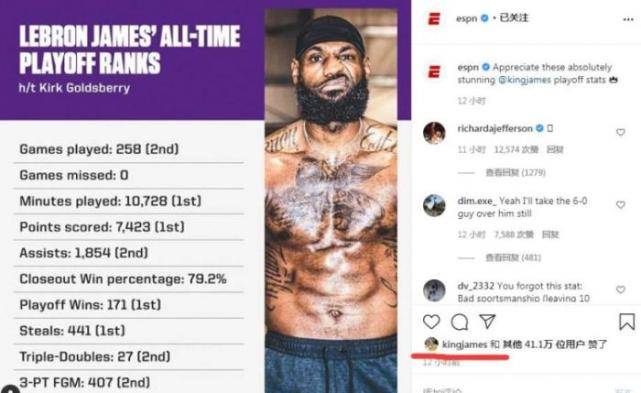Click richardajefferson's profile picture
641x393 pixels.
[x=434, y=133]
